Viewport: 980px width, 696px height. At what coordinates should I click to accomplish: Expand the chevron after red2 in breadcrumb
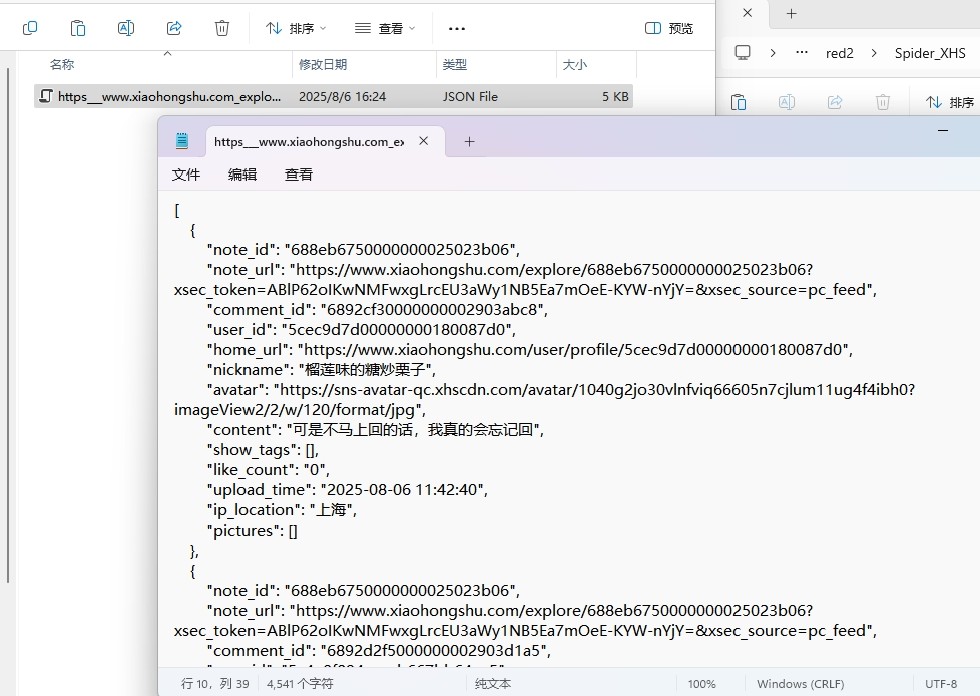tap(874, 53)
